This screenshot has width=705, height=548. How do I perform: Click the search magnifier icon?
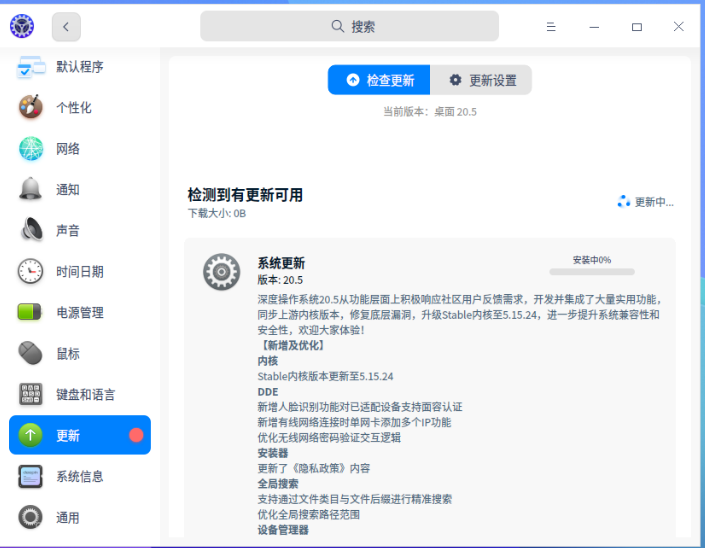coord(337,26)
